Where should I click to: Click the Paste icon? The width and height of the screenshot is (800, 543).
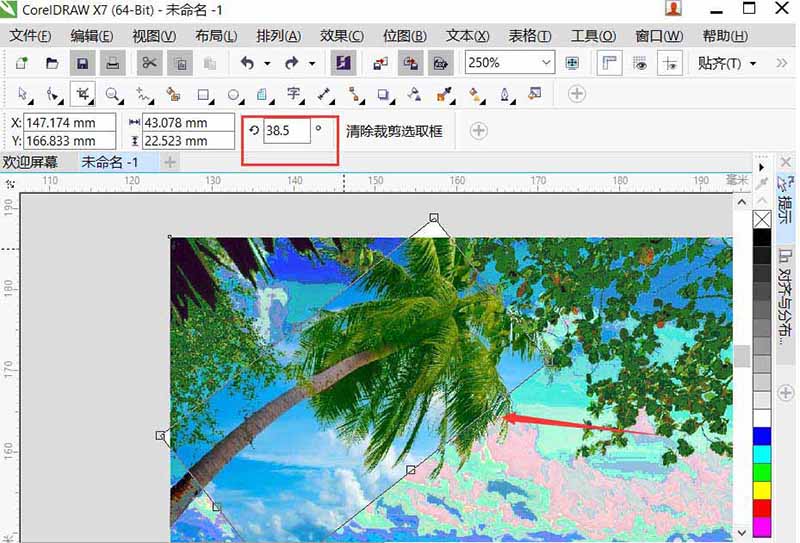[x=210, y=63]
